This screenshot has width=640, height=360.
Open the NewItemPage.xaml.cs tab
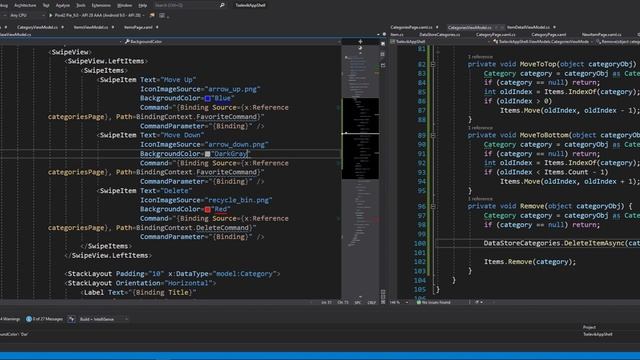[x=602, y=35]
